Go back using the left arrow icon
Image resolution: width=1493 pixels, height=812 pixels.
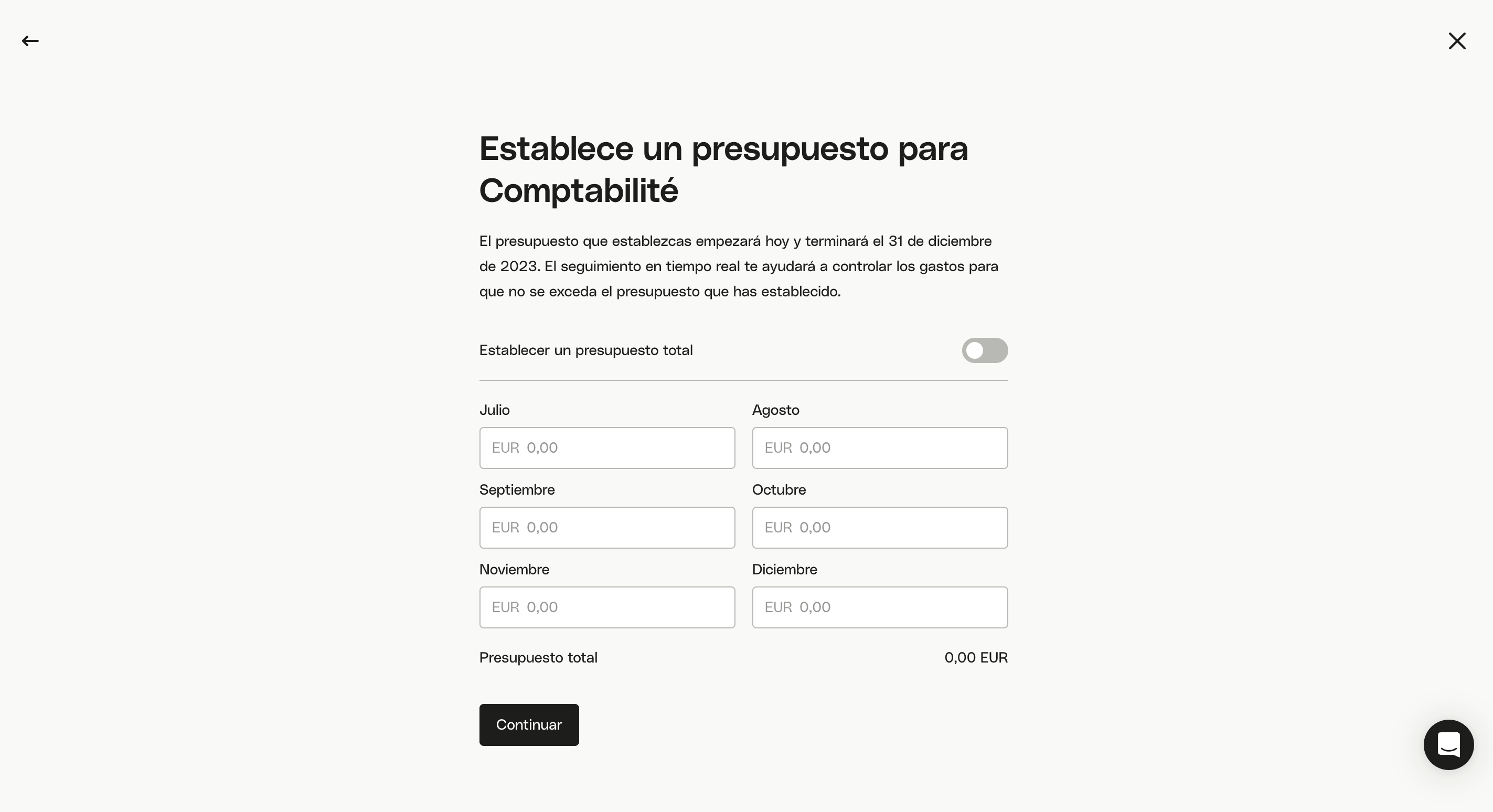pos(30,40)
